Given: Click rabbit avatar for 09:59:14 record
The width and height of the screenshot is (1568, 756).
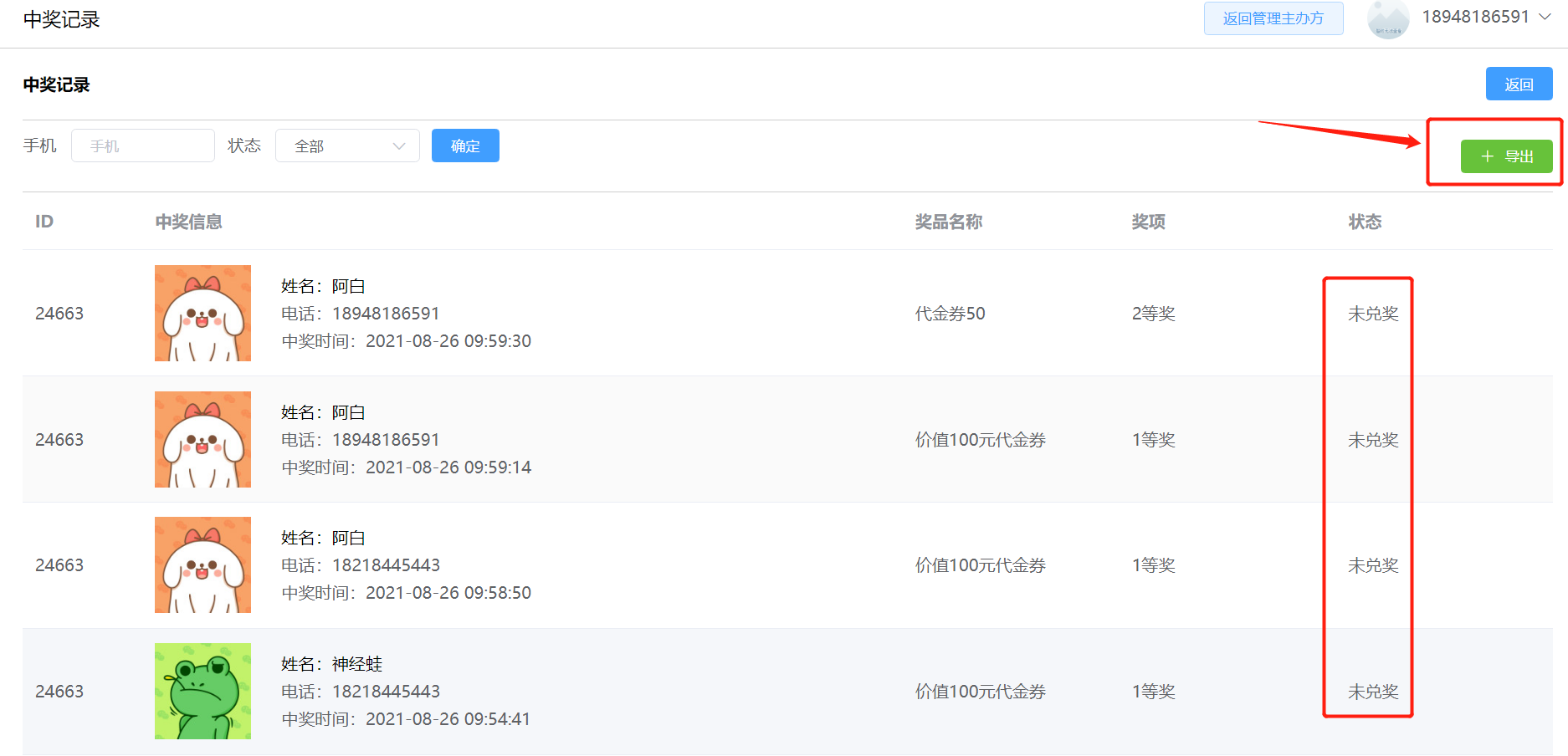Looking at the screenshot, I should click(x=202, y=439).
